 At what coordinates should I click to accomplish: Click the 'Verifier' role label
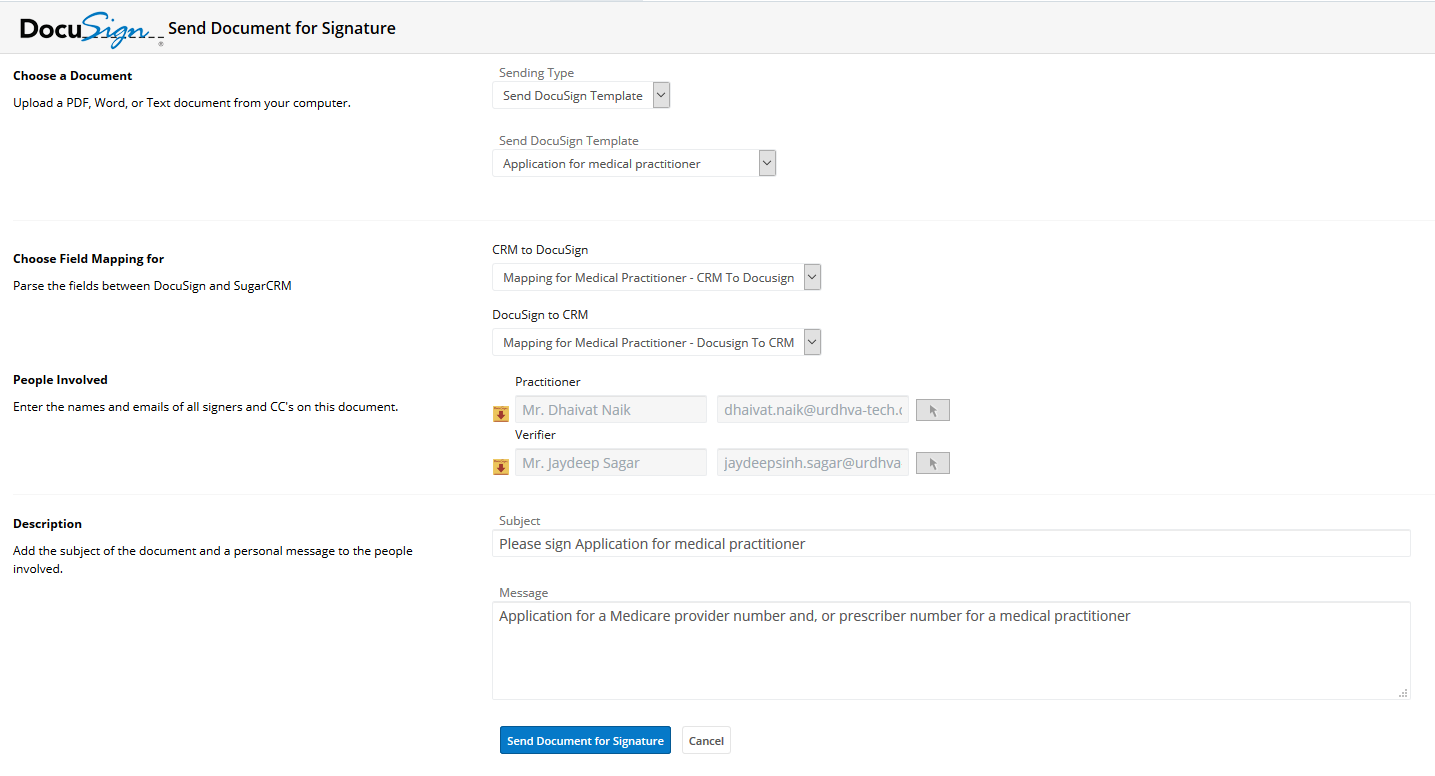click(536, 435)
